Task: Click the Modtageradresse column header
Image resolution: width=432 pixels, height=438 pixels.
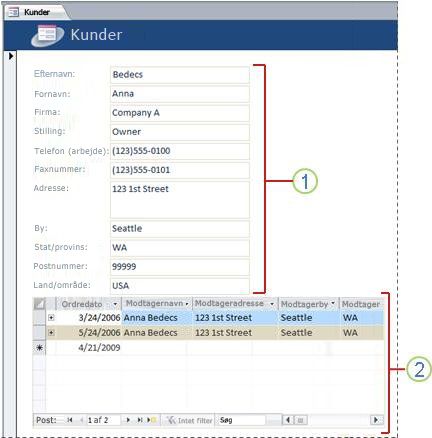Action: coord(235,304)
